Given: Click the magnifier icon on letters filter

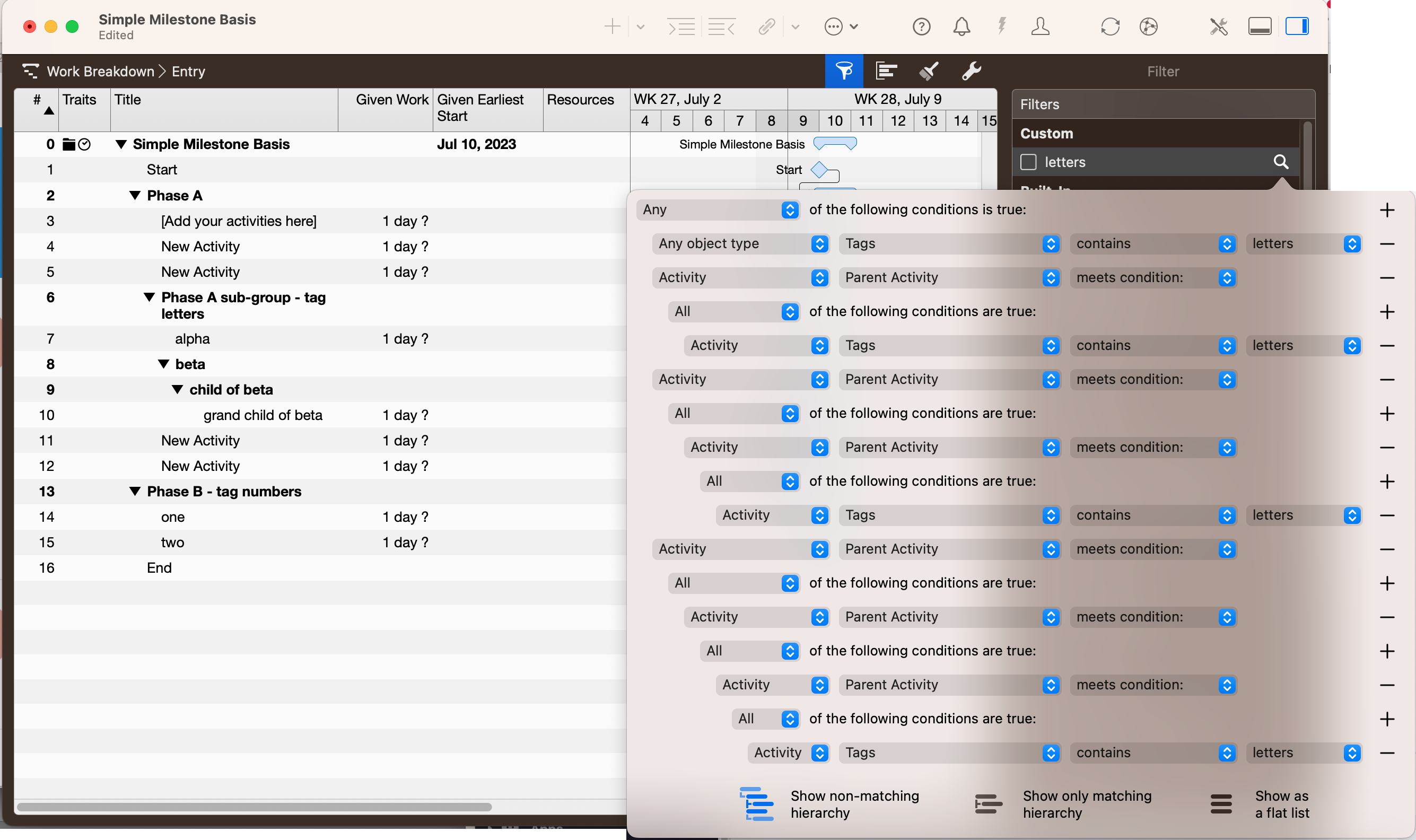Looking at the screenshot, I should pyautogui.click(x=1281, y=162).
